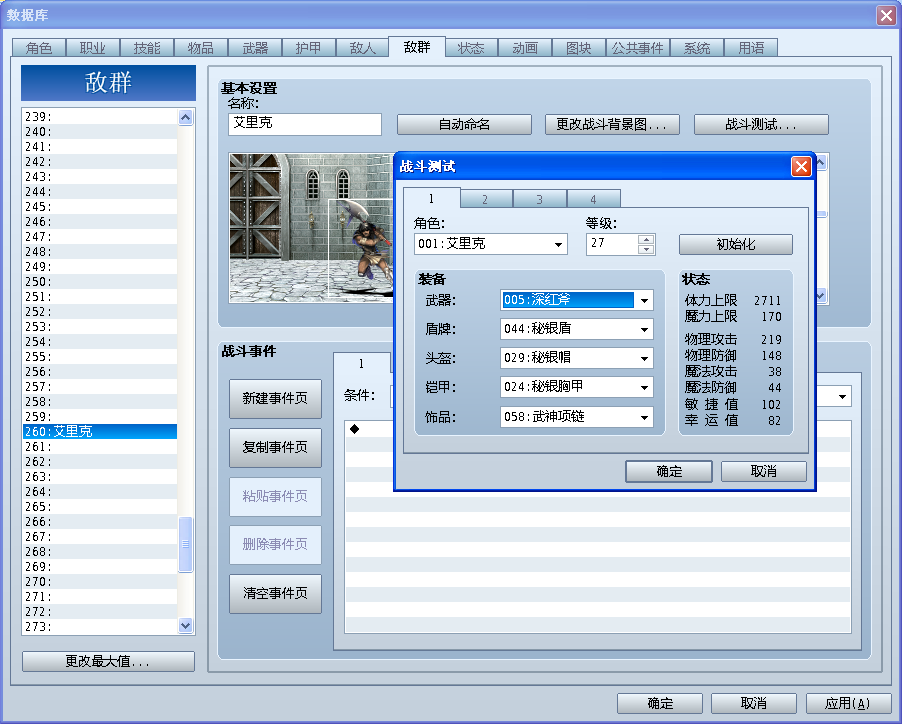Click the 等级 input field showing 27

coord(612,244)
